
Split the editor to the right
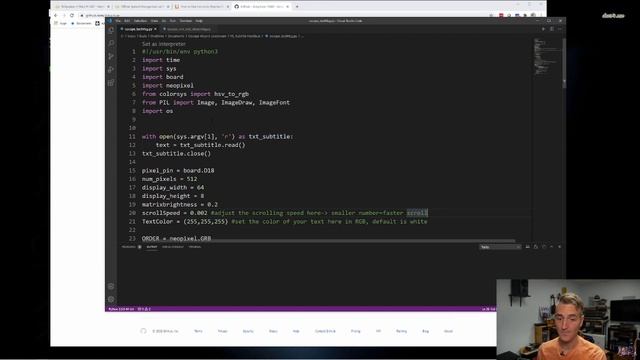[x=551, y=29]
